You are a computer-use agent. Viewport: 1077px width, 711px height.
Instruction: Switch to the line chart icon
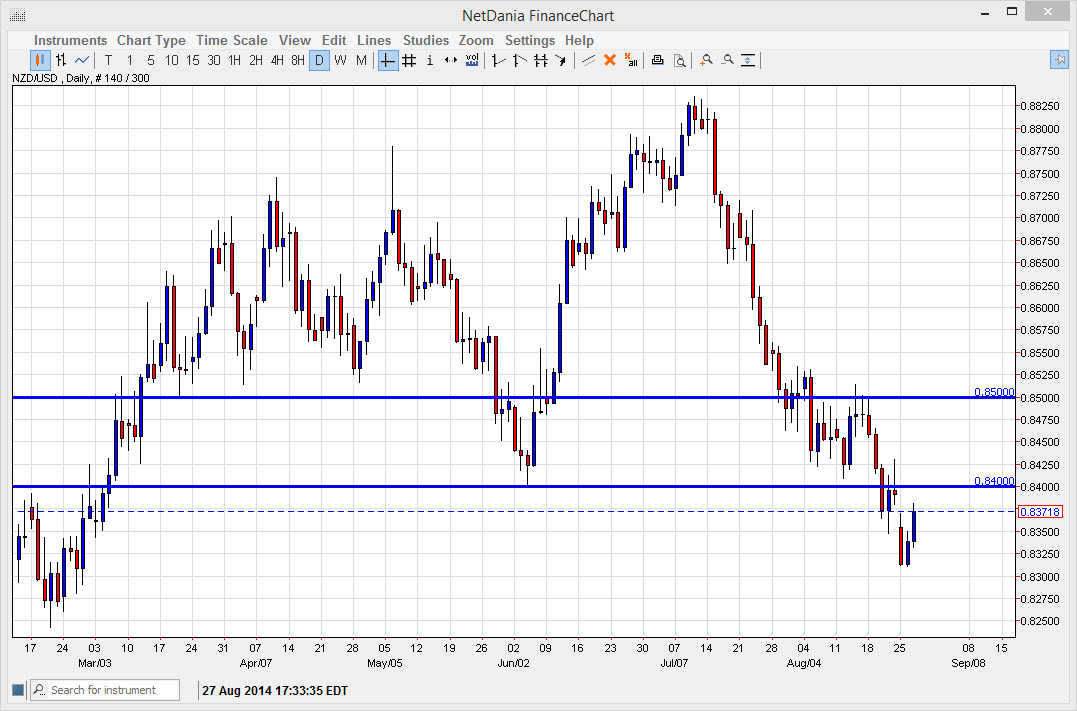click(x=82, y=60)
